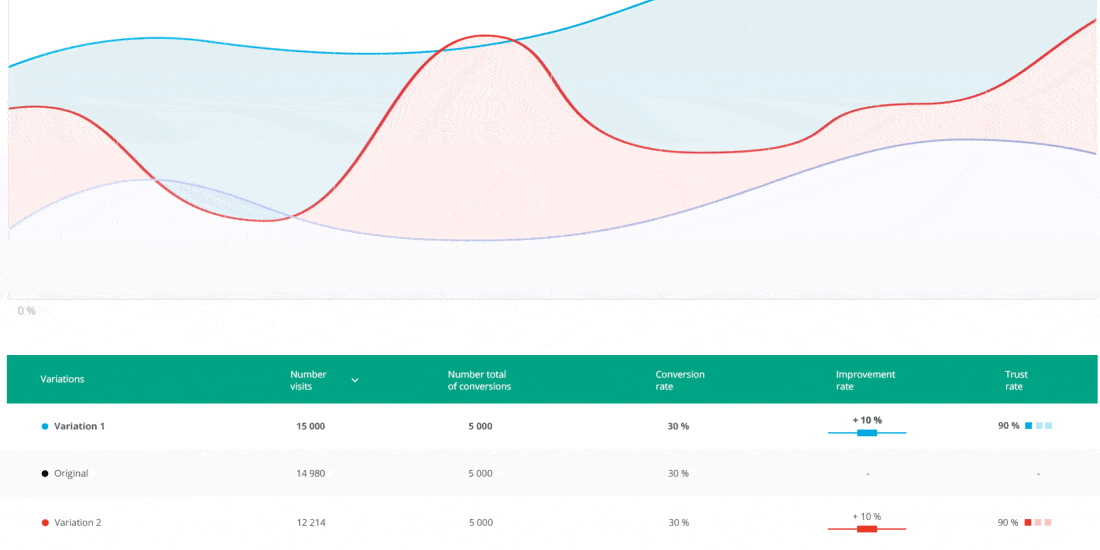Click Variation 2's + 10 % improvement label
1100x550 pixels.
pyautogui.click(x=867, y=516)
